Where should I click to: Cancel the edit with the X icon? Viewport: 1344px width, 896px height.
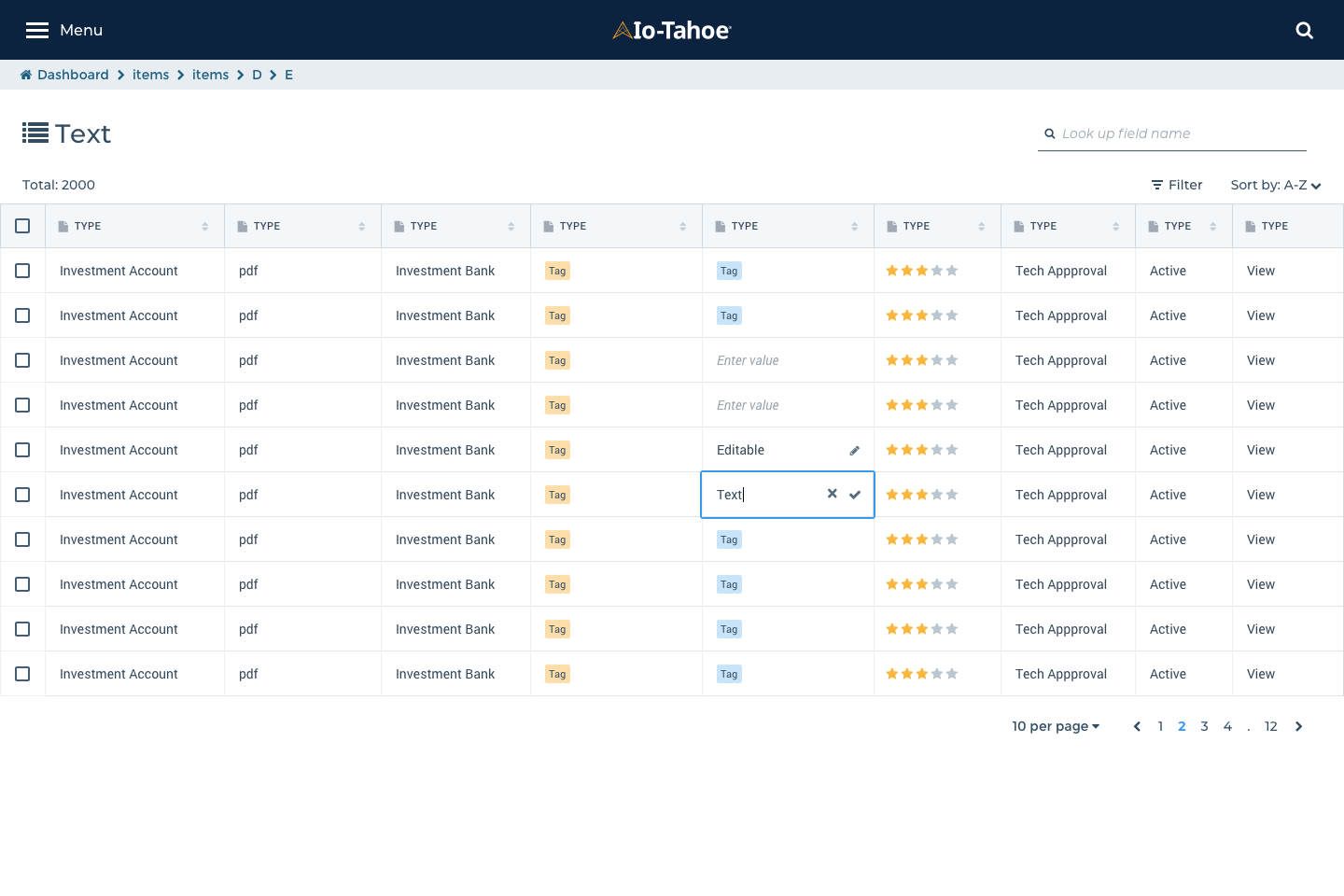click(833, 494)
